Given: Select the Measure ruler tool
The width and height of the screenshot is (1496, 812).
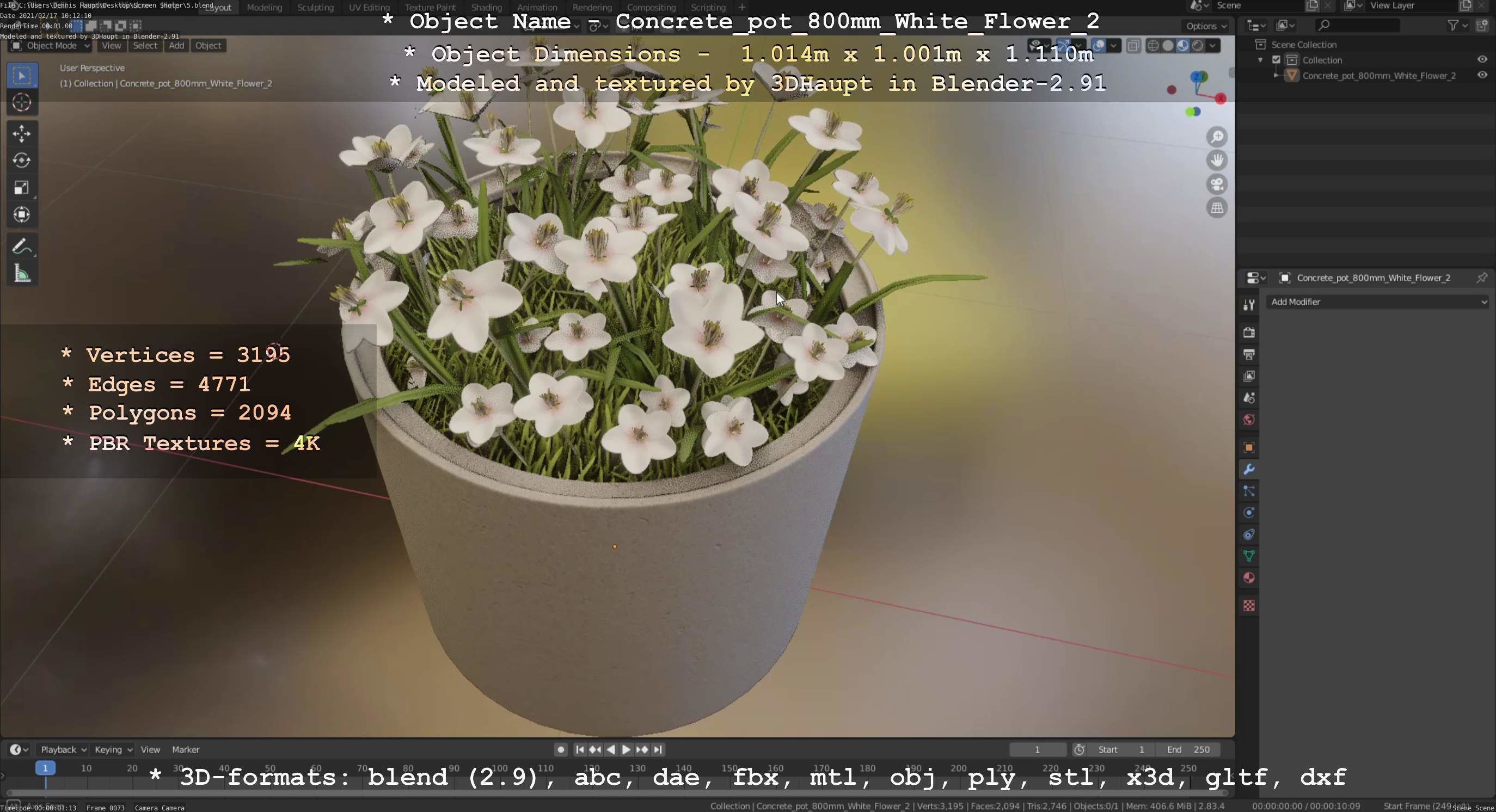Looking at the screenshot, I should pos(22,273).
